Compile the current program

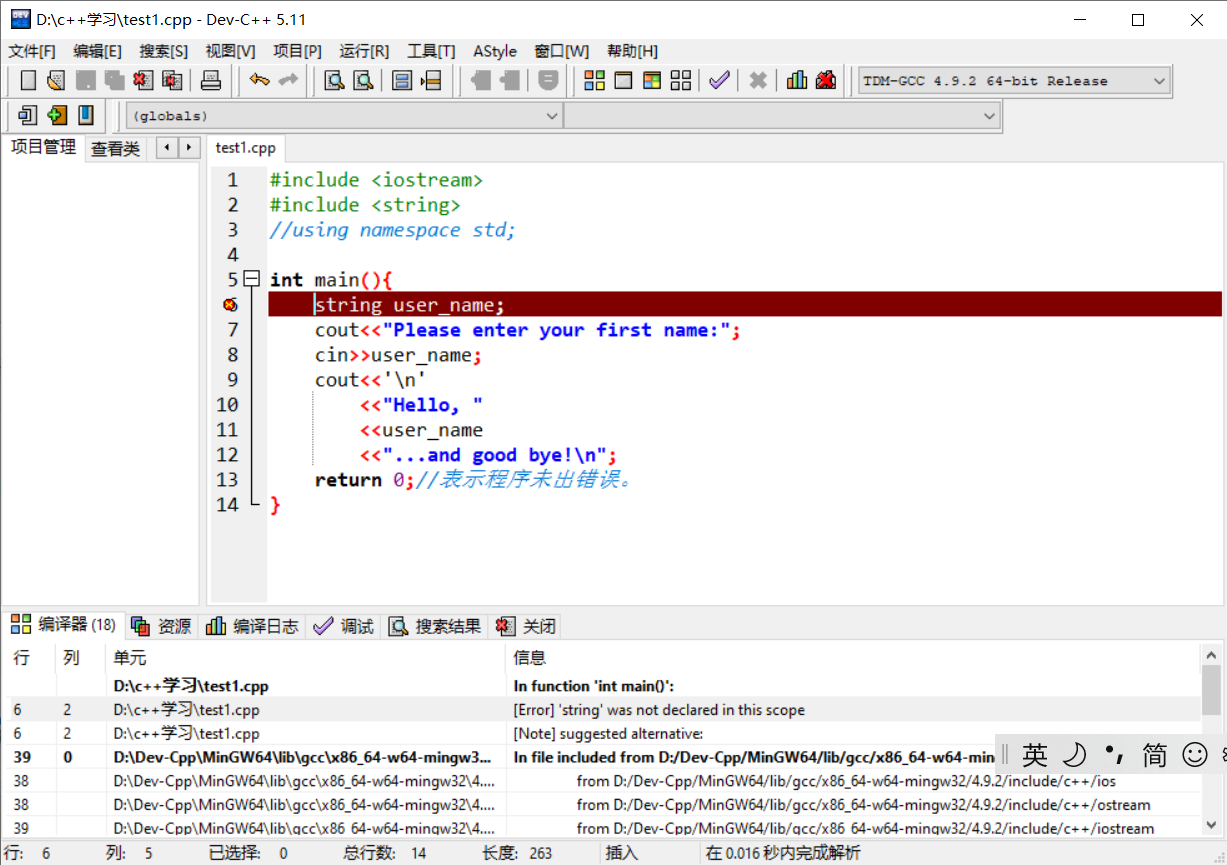(595, 81)
